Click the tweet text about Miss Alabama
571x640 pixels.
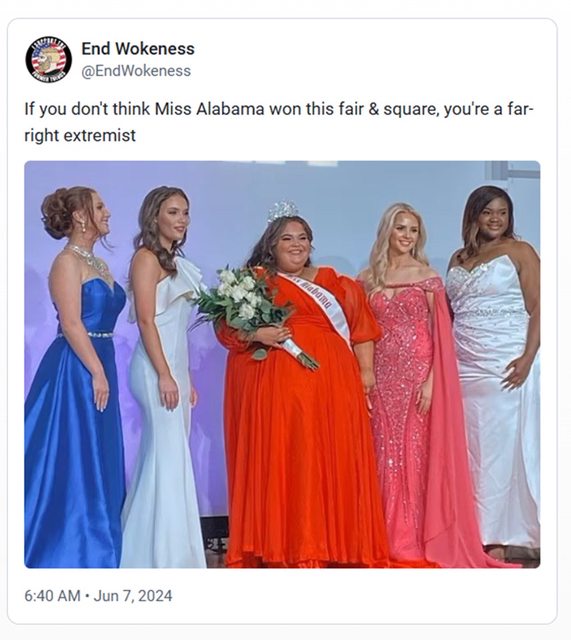[x=279, y=122]
